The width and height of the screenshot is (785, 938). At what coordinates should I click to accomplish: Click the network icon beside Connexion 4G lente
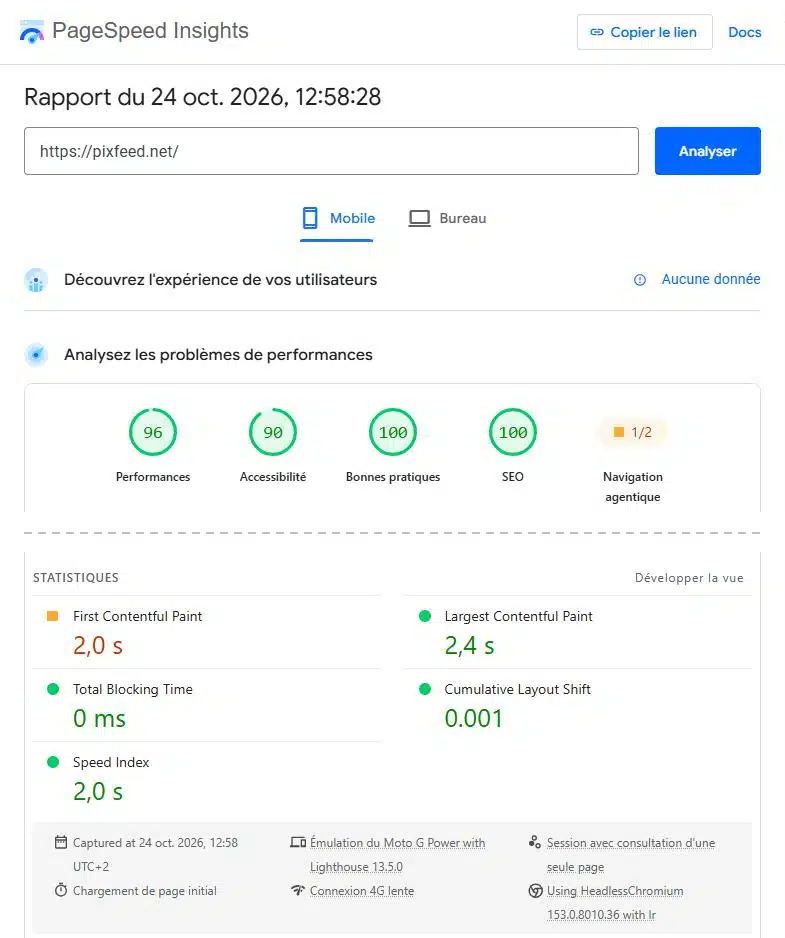tap(298, 890)
